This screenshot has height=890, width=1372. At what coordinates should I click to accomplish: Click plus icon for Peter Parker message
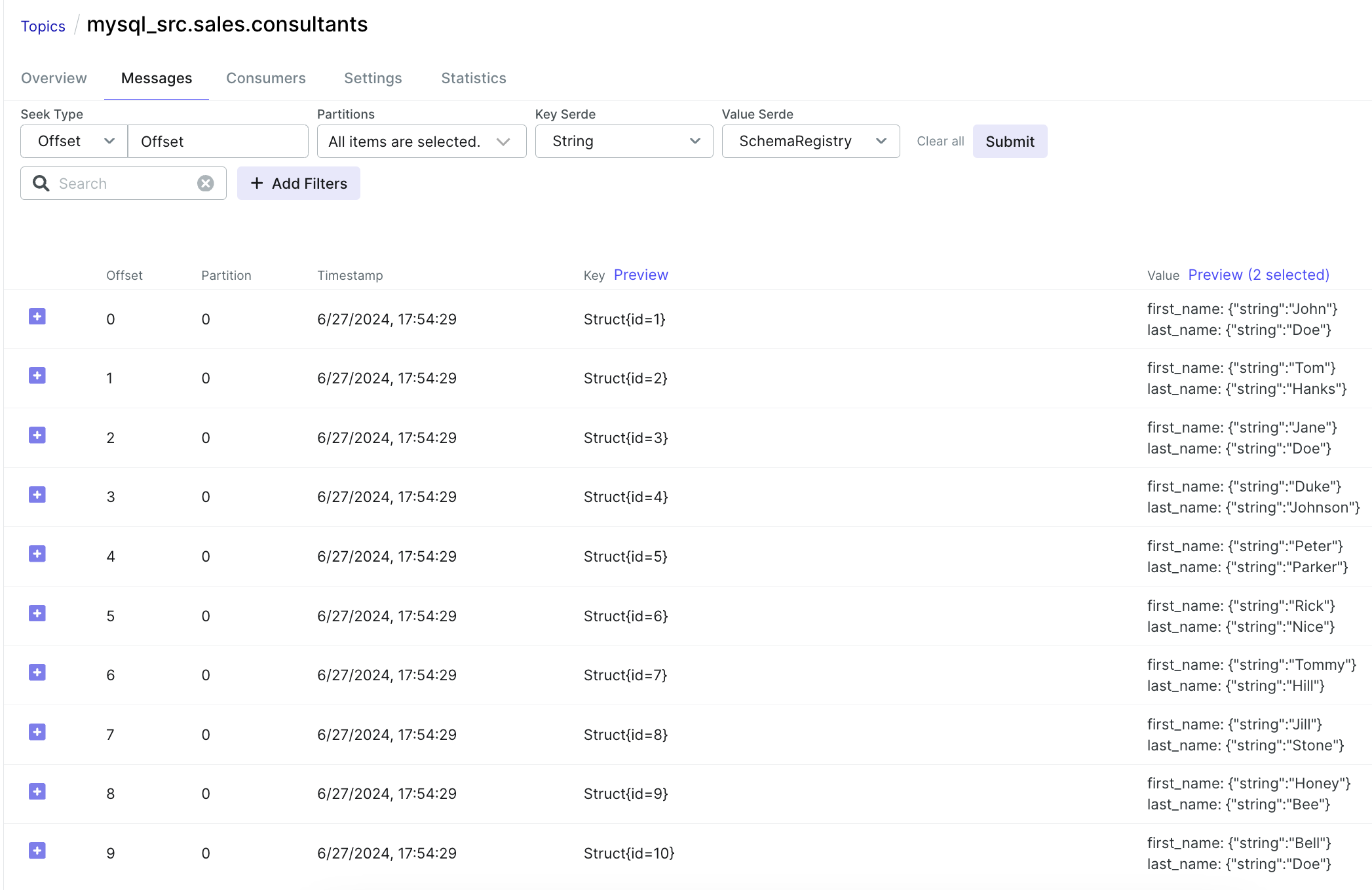coord(37,554)
